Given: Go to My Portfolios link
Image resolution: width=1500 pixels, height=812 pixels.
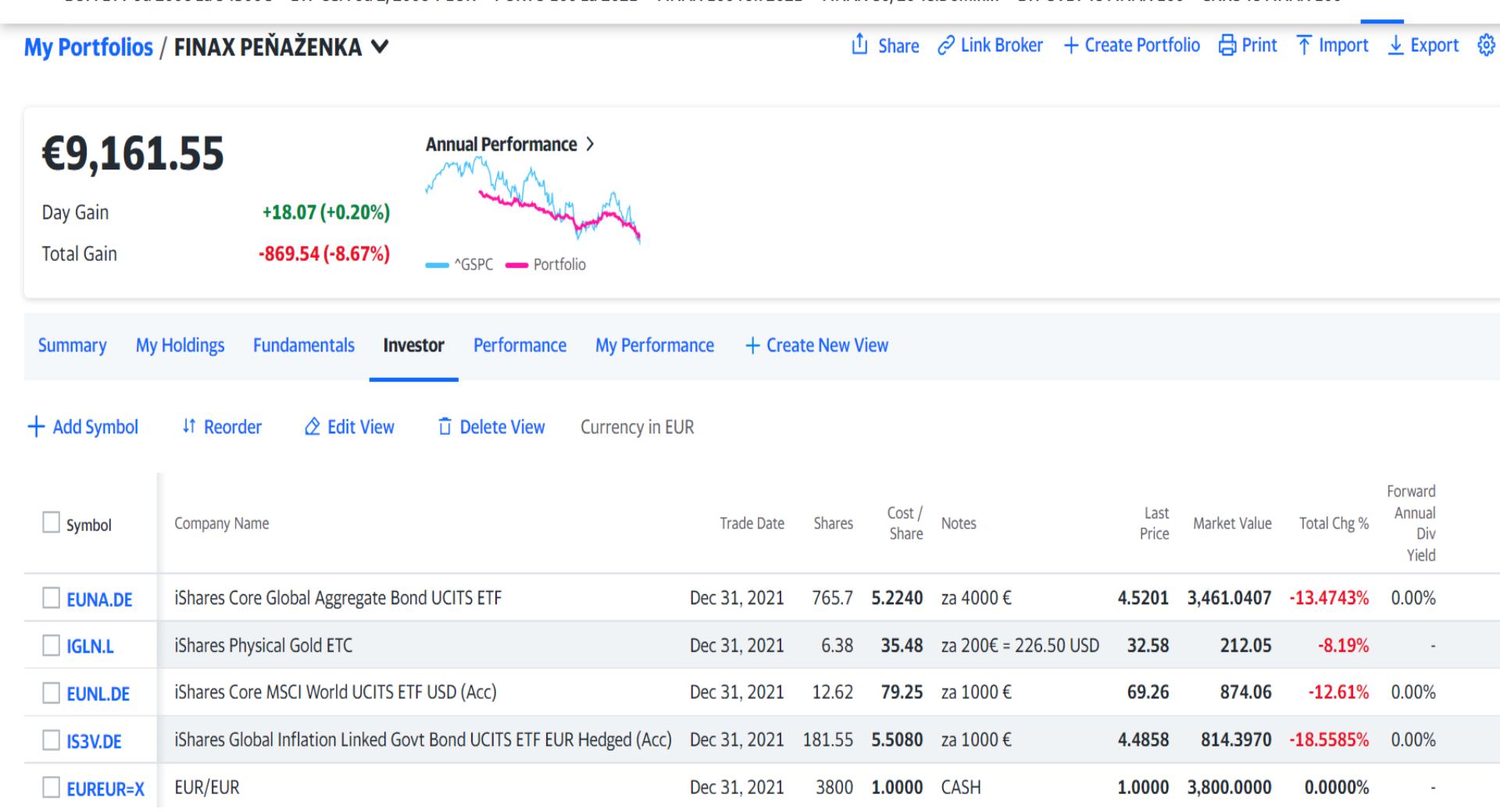Looking at the screenshot, I should (88, 47).
